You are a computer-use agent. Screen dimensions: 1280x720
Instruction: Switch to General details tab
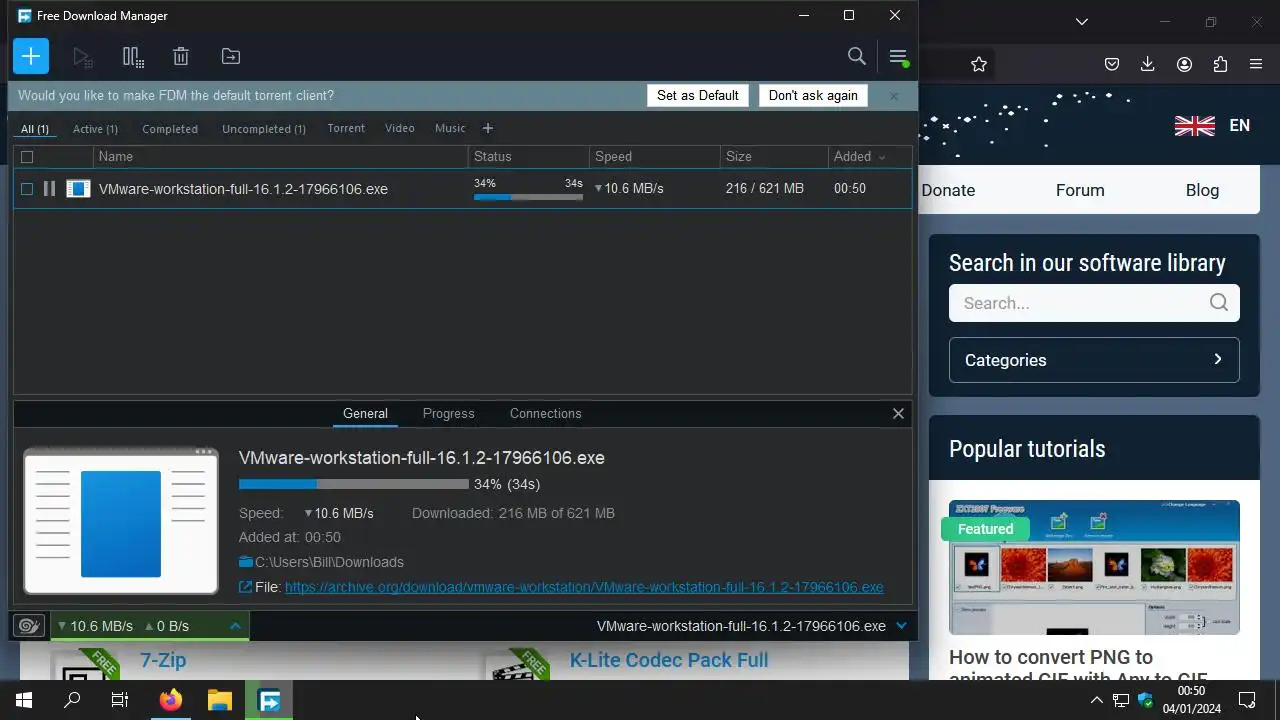(x=365, y=413)
